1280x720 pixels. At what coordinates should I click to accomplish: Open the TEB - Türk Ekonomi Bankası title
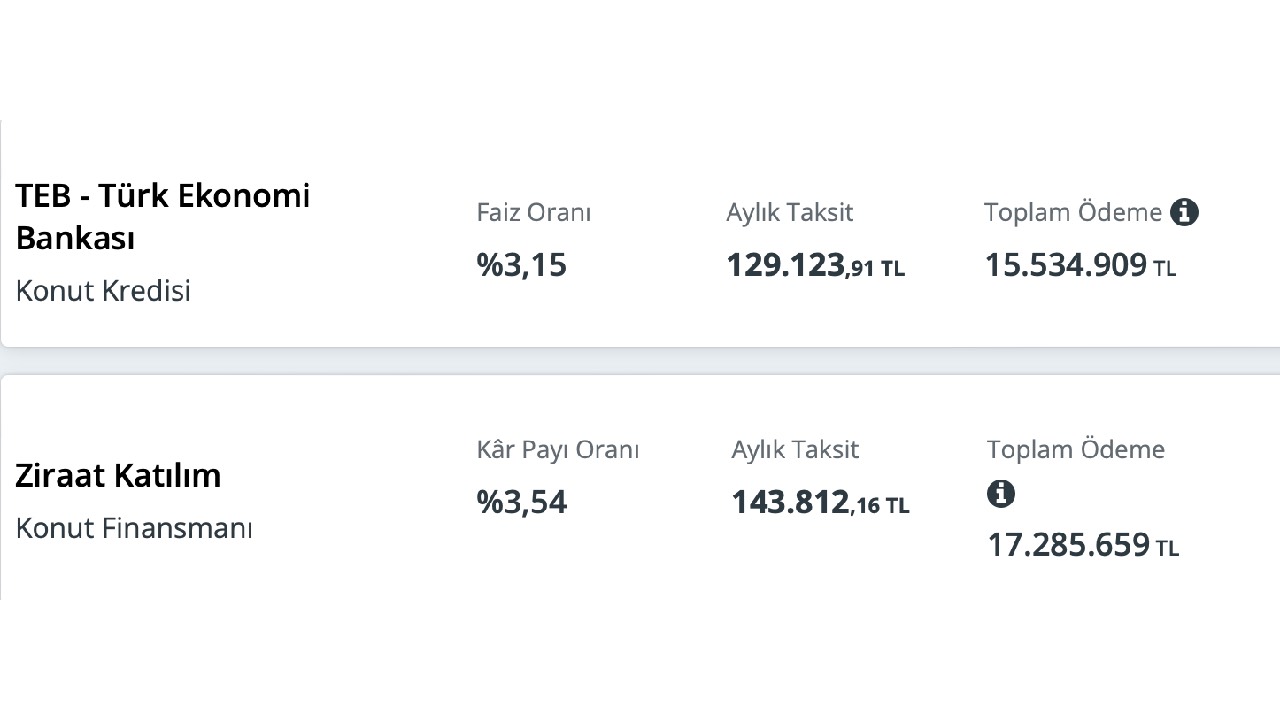coord(163,217)
